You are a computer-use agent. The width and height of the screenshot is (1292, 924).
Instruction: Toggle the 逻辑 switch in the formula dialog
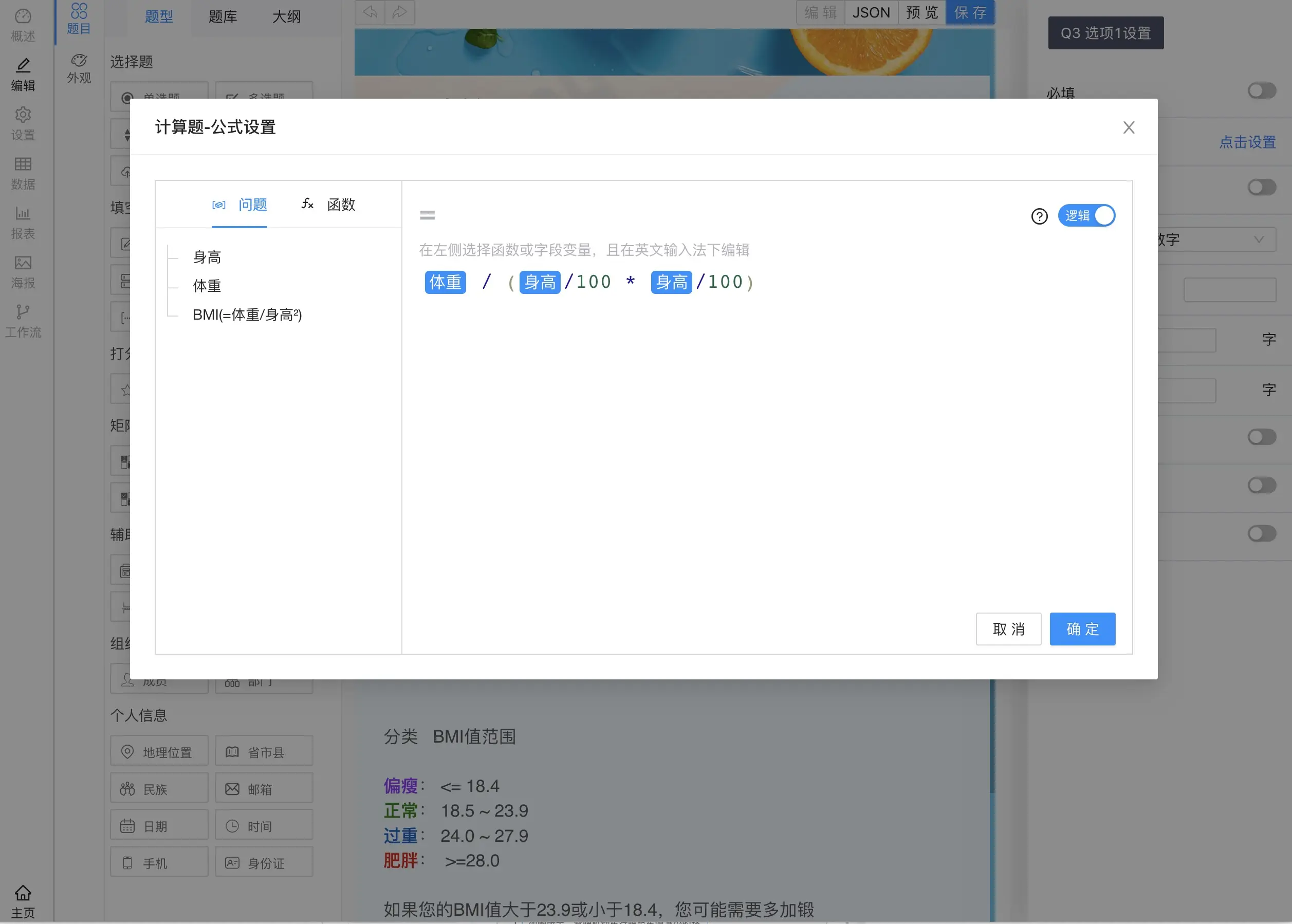(1085, 215)
